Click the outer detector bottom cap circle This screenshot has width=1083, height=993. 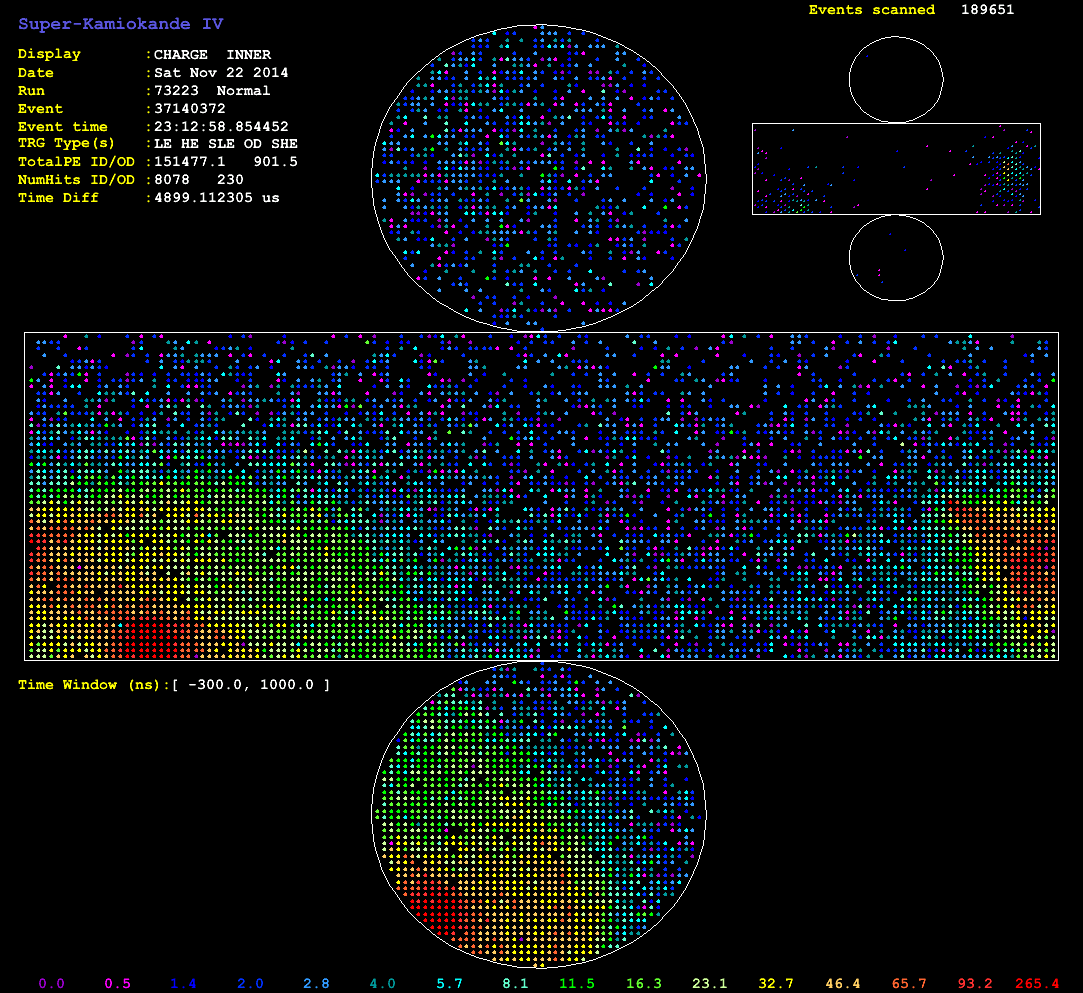(x=896, y=257)
